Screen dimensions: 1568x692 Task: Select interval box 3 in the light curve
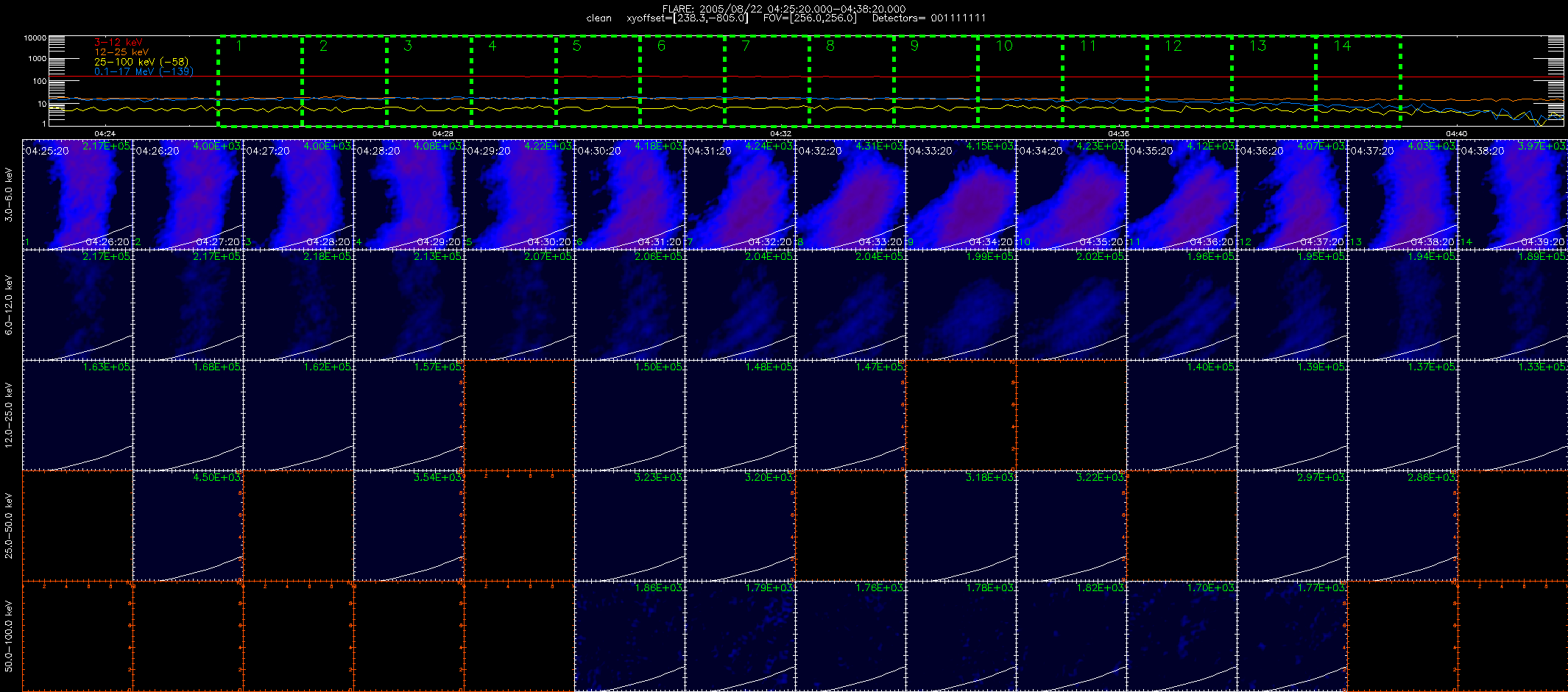pos(429,81)
